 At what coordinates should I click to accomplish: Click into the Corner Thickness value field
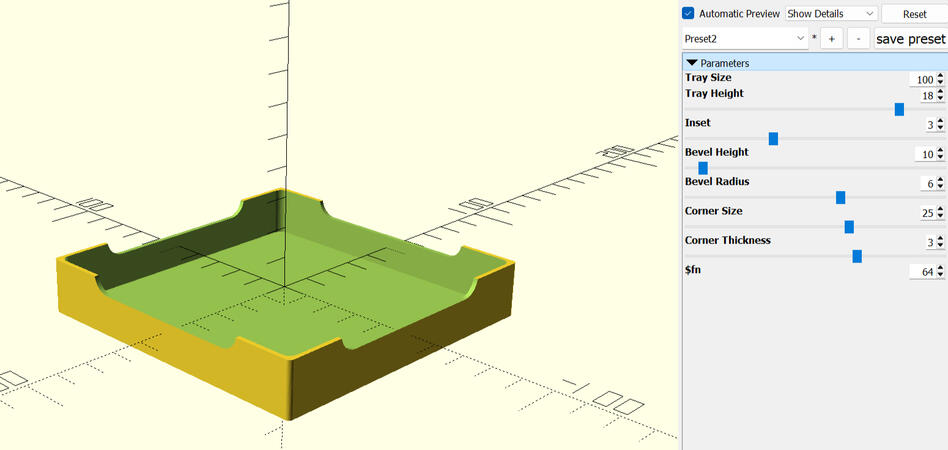click(x=930, y=243)
